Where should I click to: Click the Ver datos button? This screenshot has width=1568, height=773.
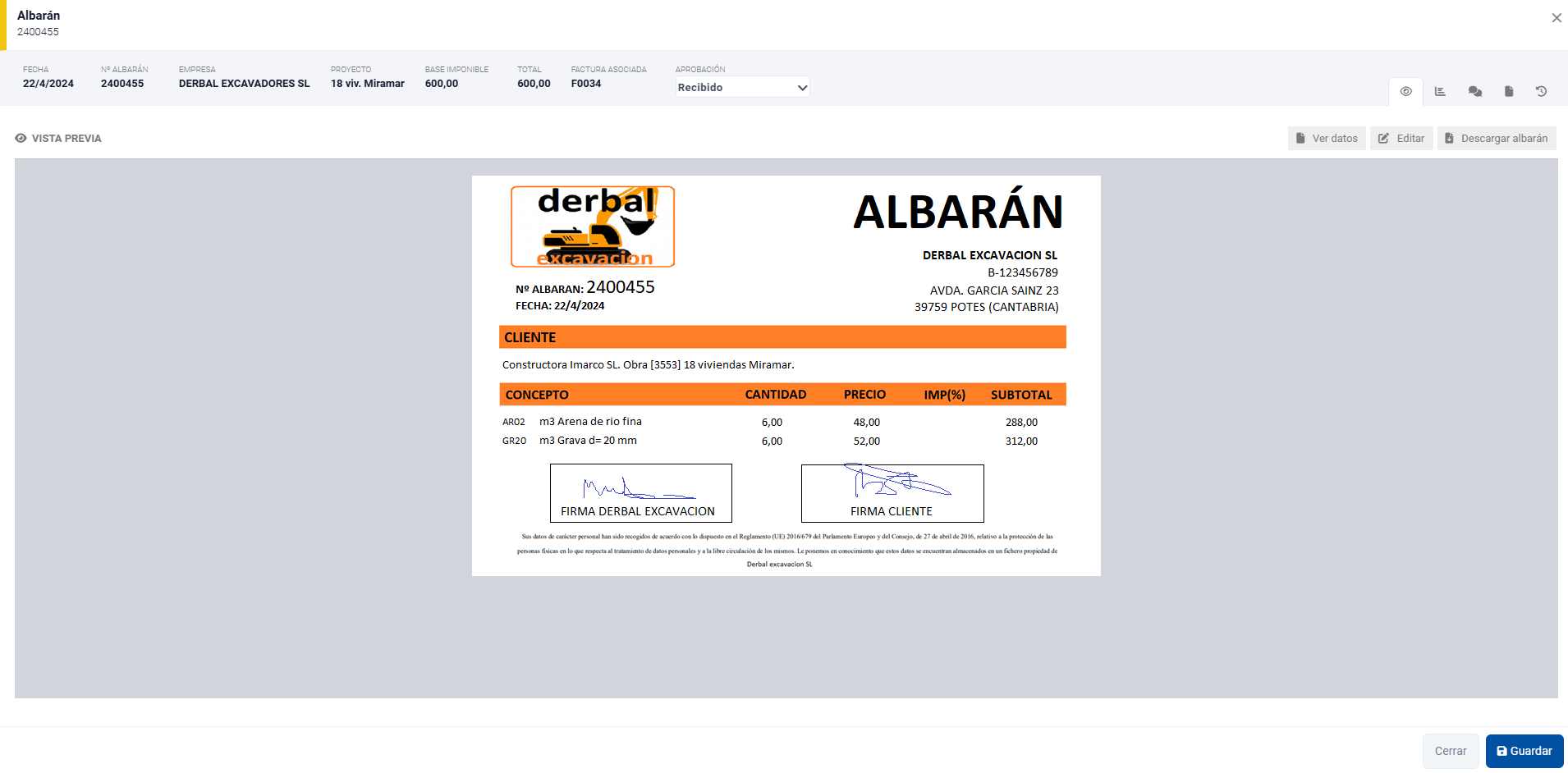point(1327,138)
